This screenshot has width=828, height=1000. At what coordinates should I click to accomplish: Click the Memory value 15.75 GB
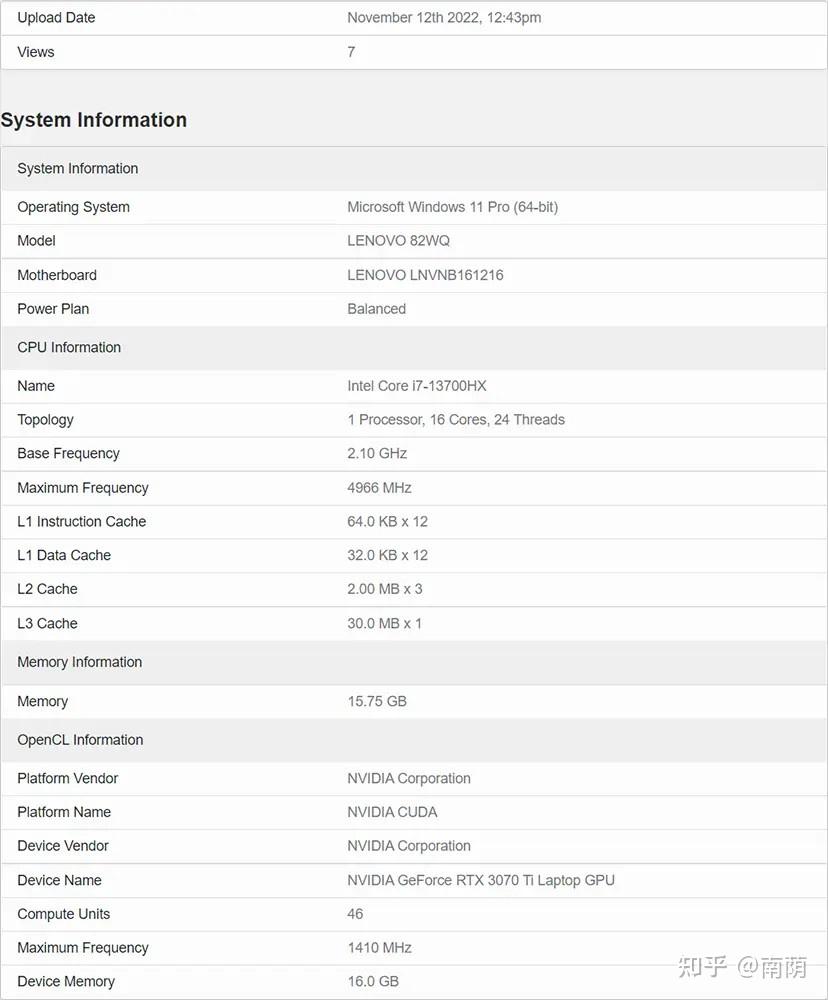[x=377, y=701]
